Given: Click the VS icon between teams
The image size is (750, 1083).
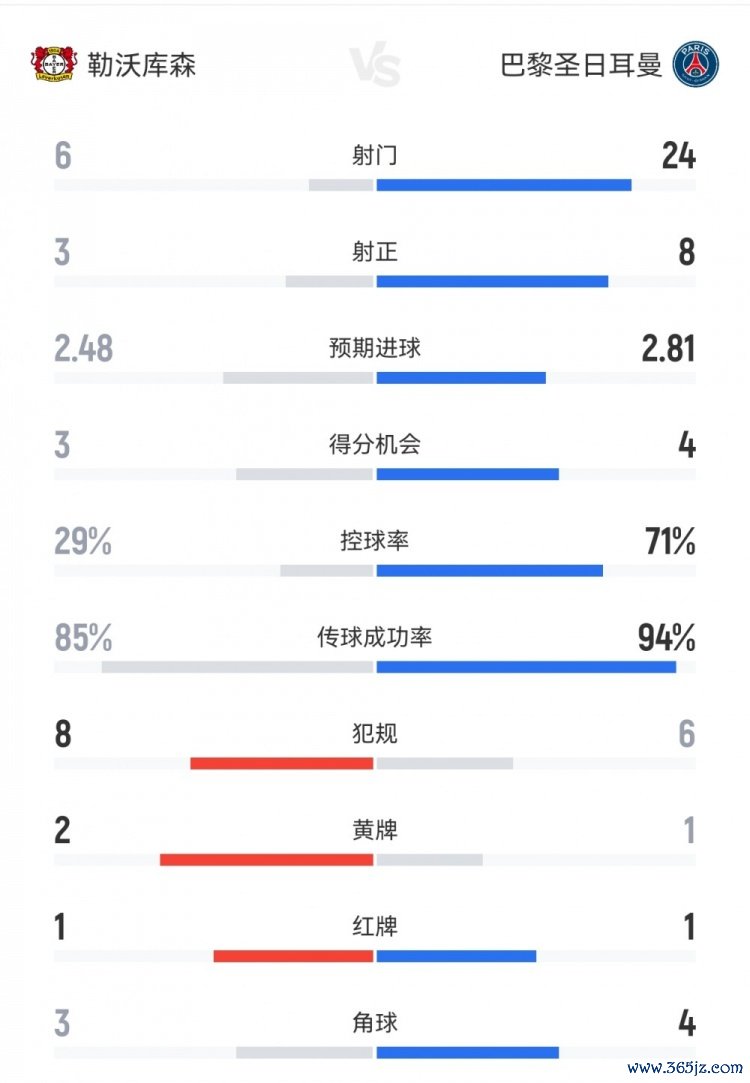Looking at the screenshot, I should (x=375, y=66).
